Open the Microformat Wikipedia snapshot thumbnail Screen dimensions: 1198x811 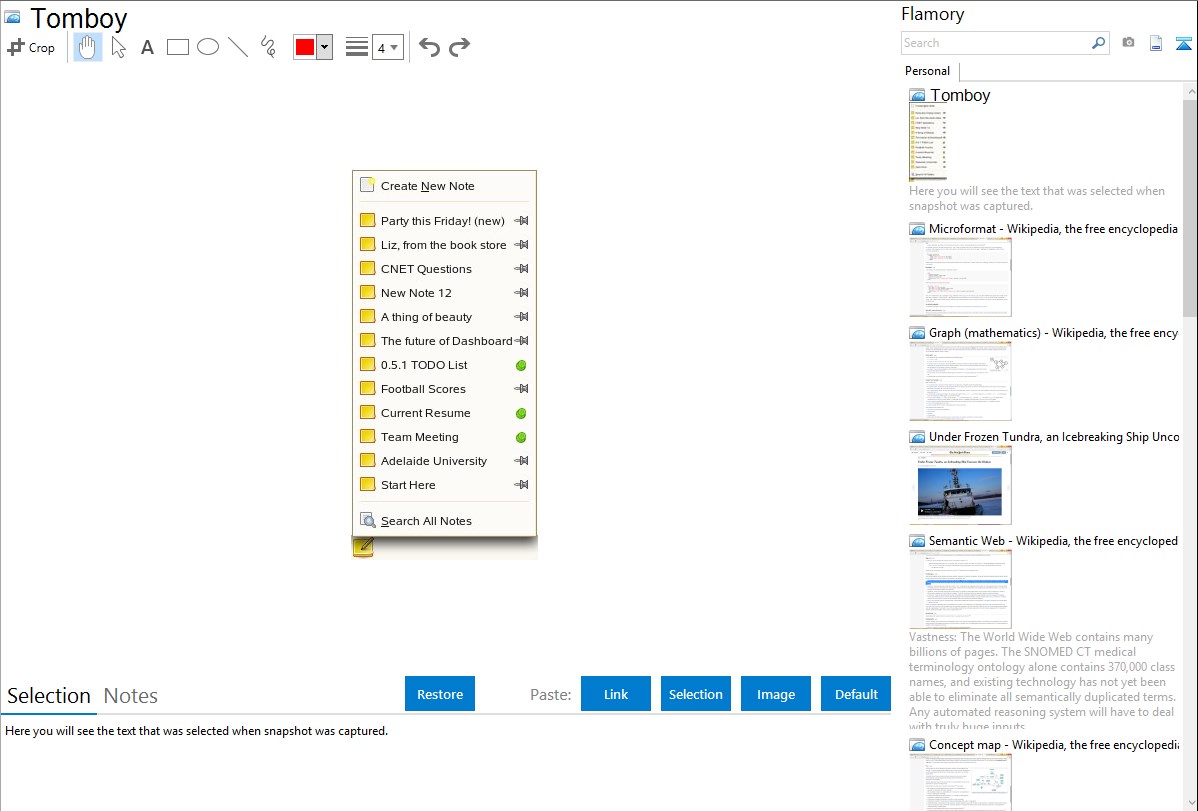click(960, 277)
